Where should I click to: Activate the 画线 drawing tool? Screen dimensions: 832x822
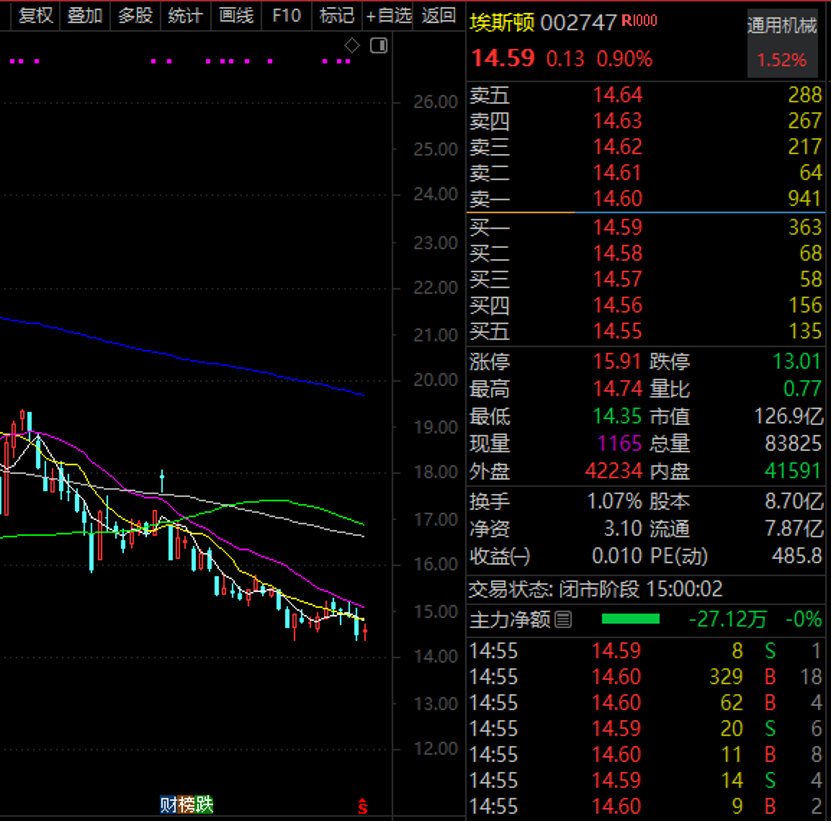click(x=236, y=15)
